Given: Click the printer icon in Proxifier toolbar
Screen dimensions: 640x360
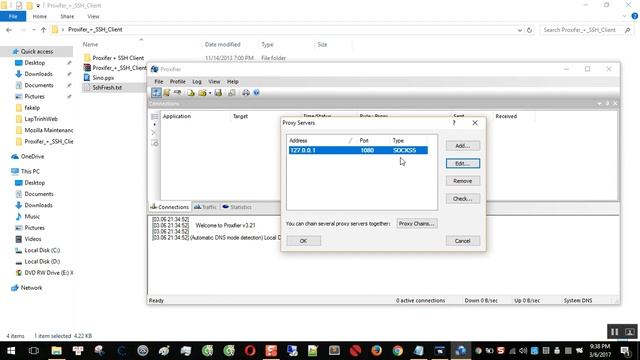Looking at the screenshot, I should (x=246, y=93).
